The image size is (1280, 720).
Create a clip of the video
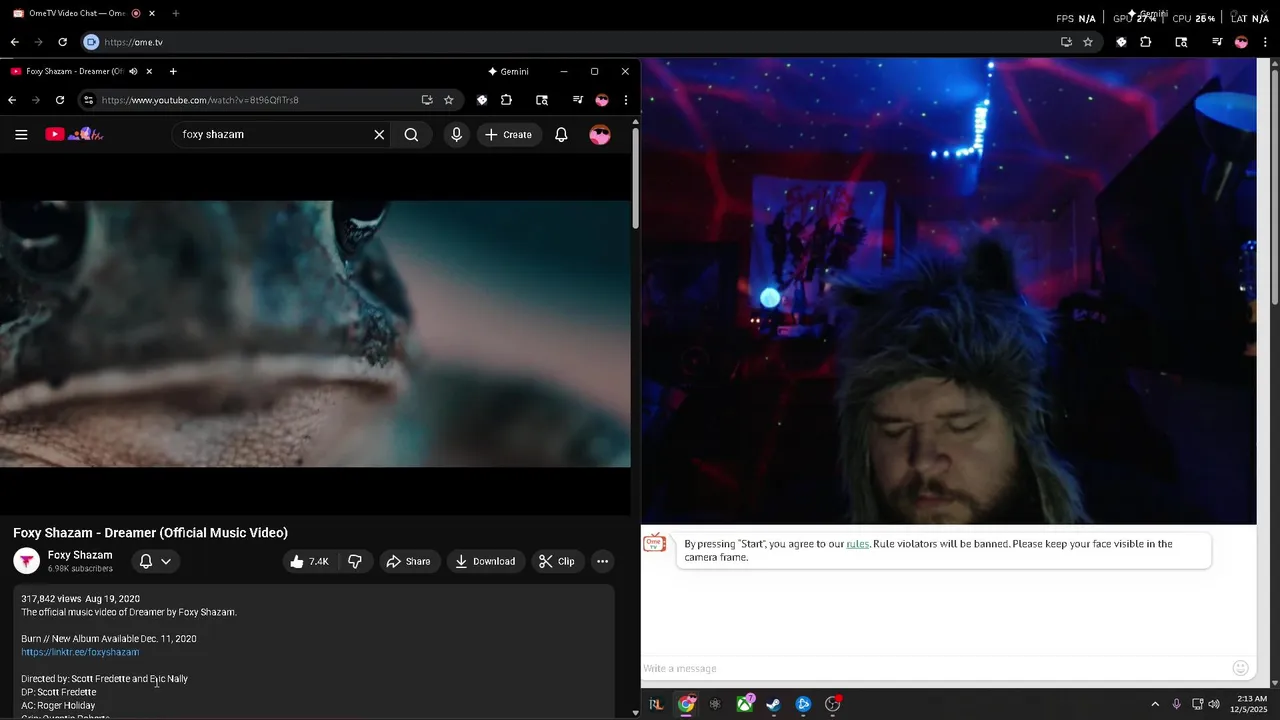557,561
